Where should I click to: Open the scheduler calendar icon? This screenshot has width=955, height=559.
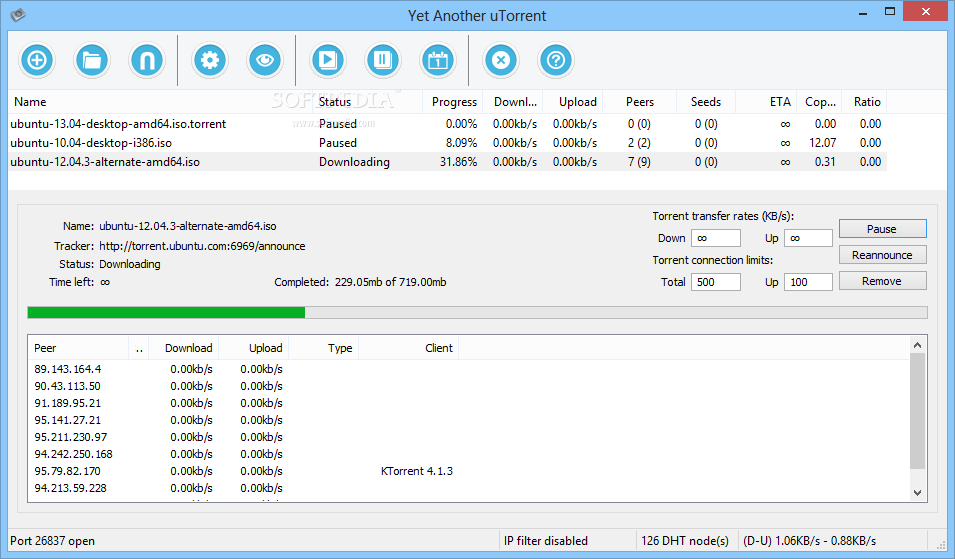[x=438, y=60]
